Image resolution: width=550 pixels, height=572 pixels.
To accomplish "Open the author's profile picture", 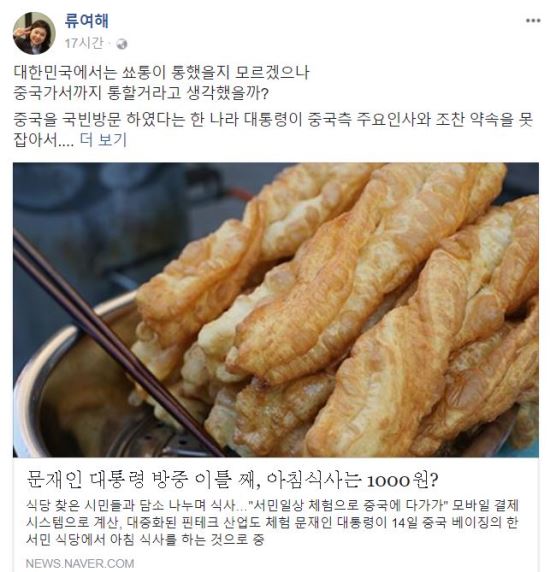I will (x=34, y=33).
